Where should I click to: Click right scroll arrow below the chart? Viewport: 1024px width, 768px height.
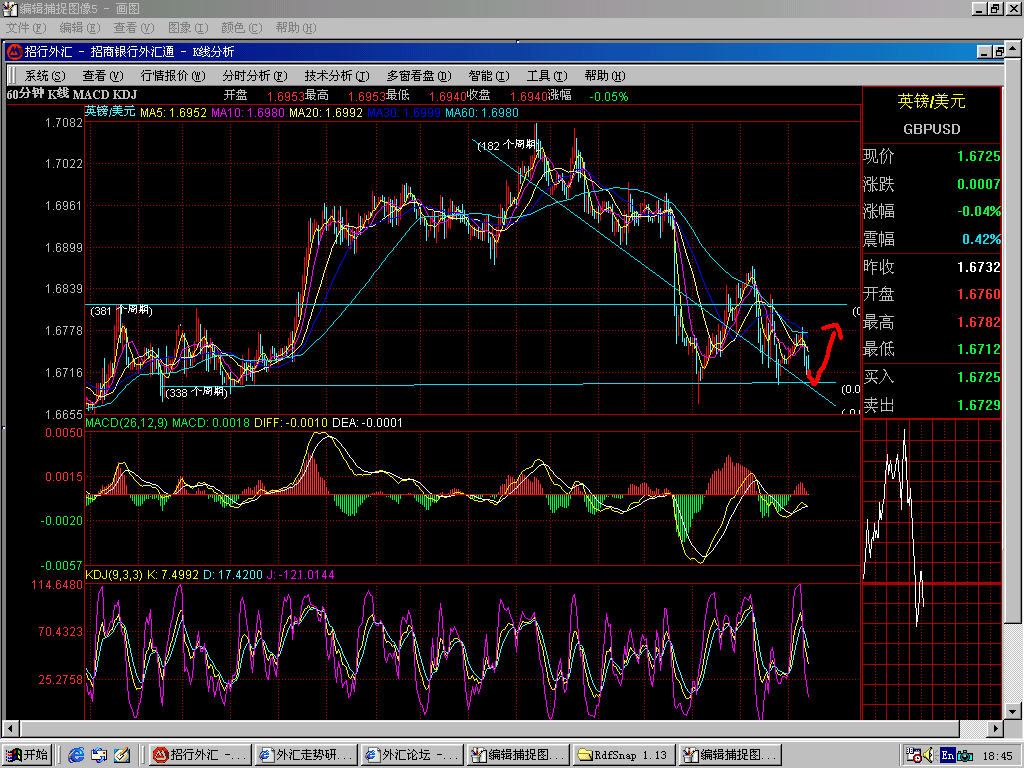(995, 727)
